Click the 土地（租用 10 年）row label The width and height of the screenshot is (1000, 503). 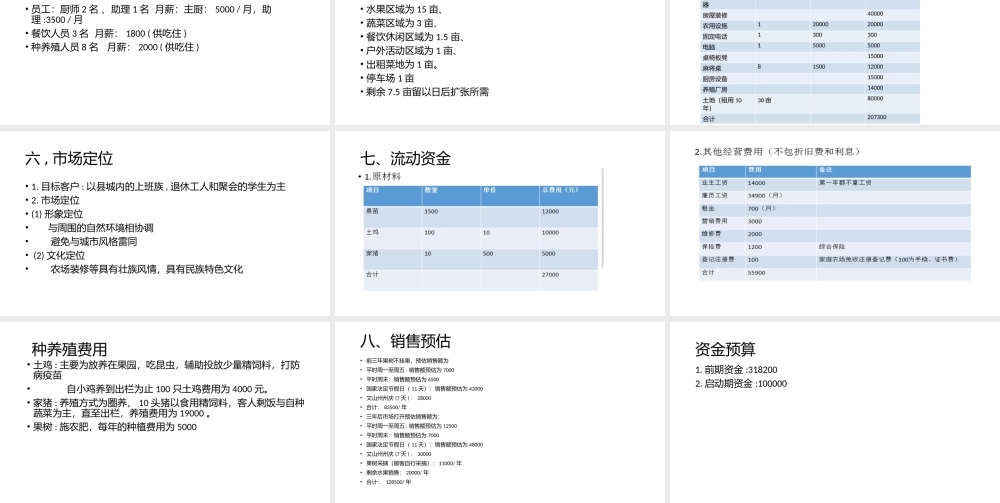click(723, 103)
